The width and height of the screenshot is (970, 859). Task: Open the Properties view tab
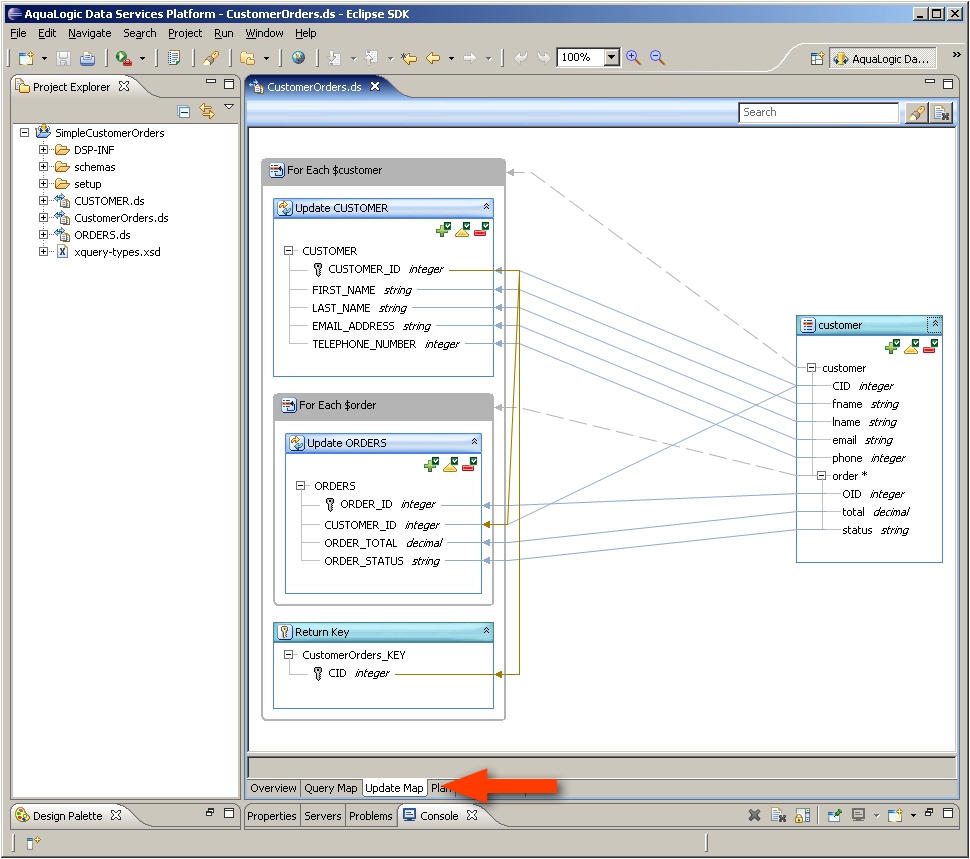click(x=272, y=816)
